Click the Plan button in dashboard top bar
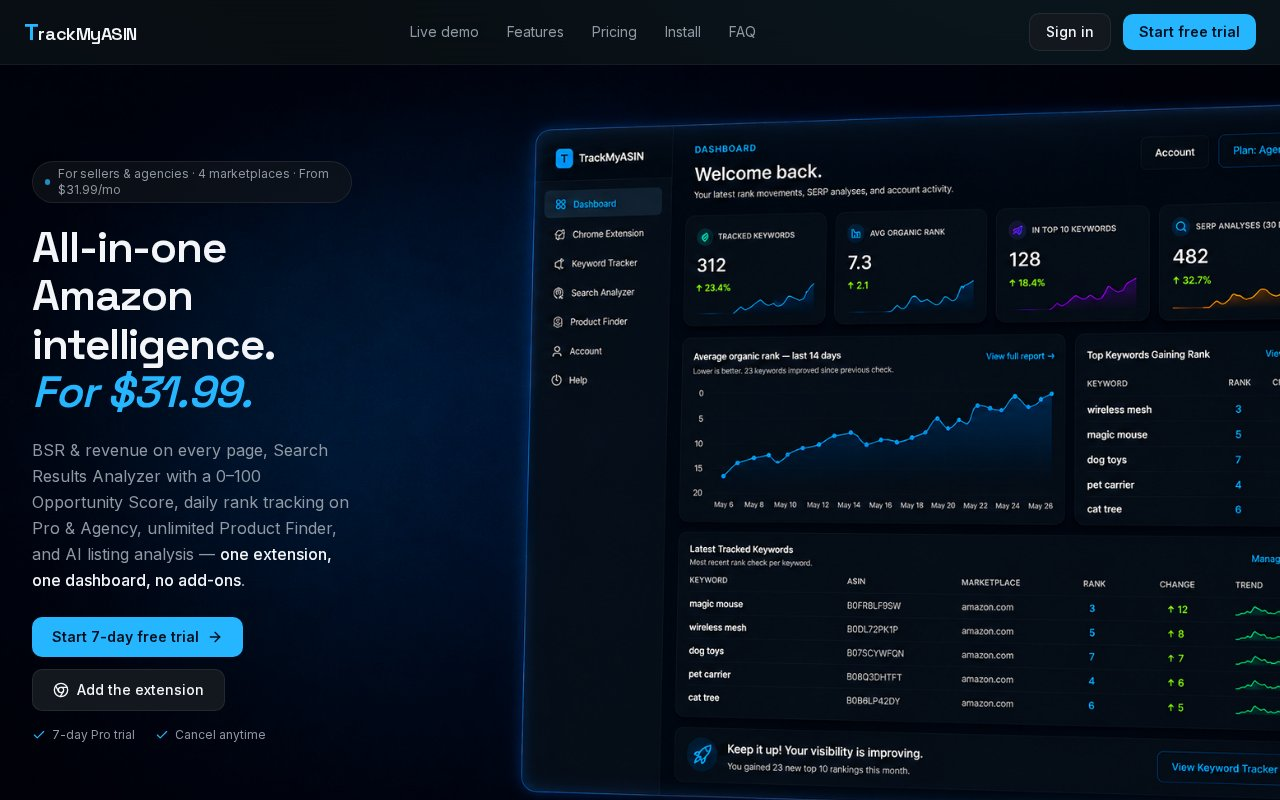 tap(1249, 150)
